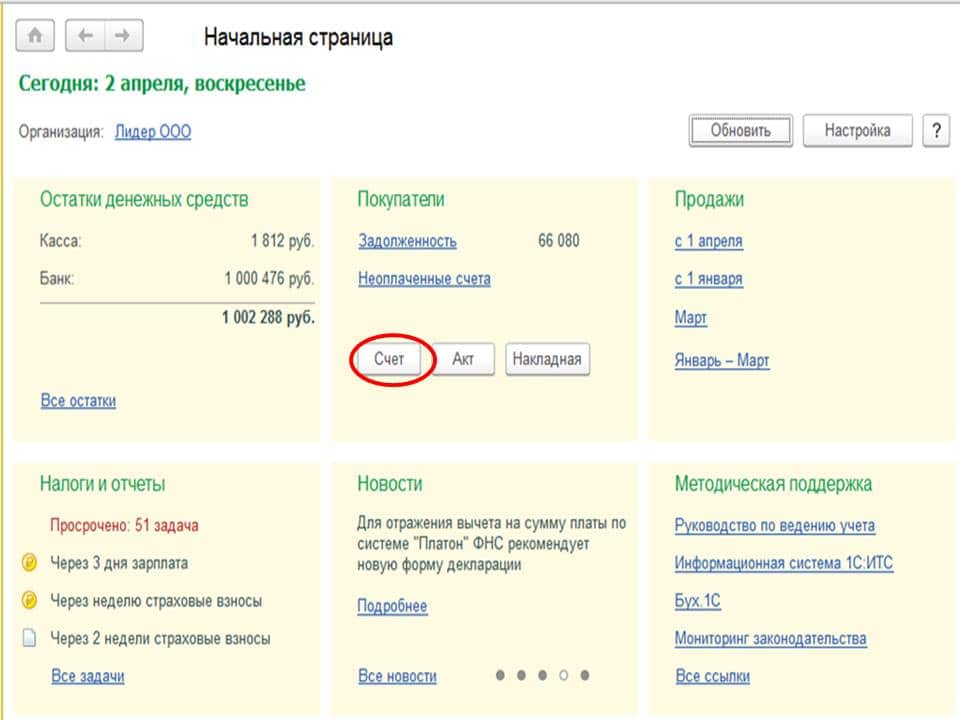Click bank balance '1 000 476 руб.'
This screenshot has width=960, height=720.
(269, 279)
